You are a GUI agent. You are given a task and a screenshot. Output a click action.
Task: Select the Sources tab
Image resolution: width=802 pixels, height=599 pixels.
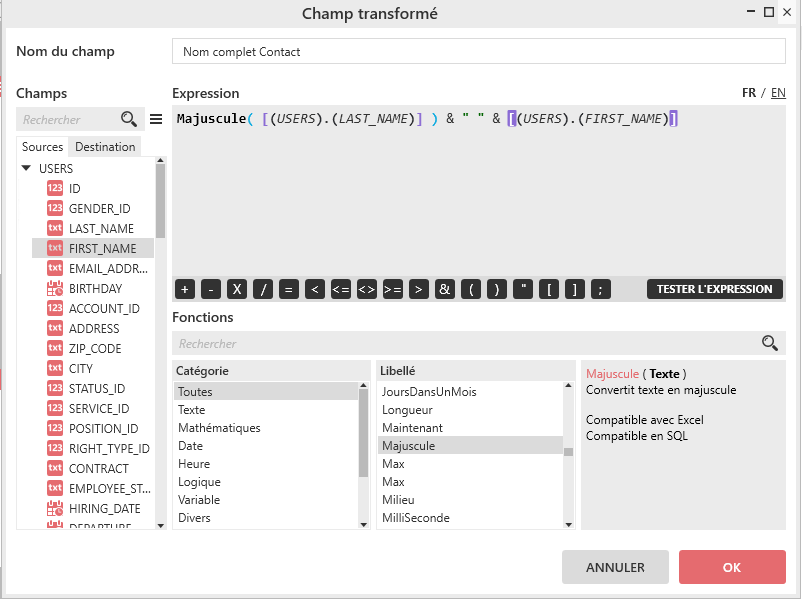[42, 147]
